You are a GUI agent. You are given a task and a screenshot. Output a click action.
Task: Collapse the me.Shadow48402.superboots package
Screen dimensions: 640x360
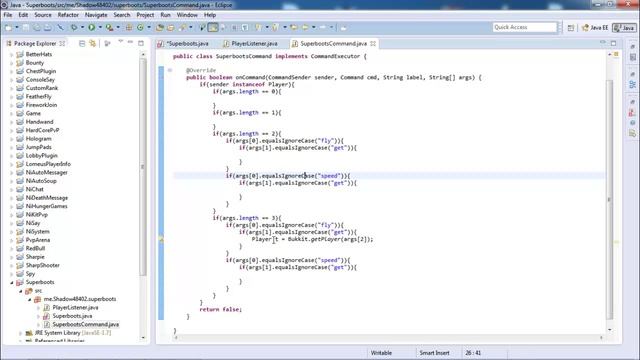[x=29, y=299]
